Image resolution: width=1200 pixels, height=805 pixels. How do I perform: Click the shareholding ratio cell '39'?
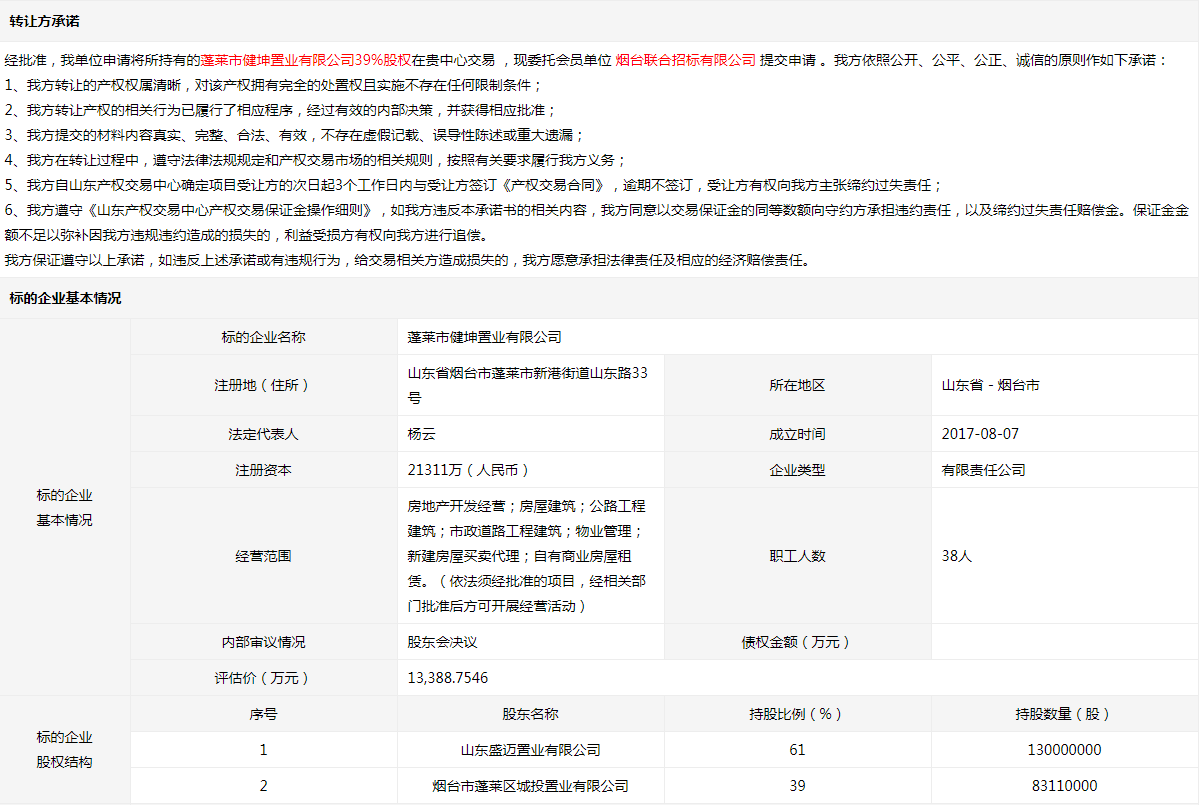pos(798,786)
